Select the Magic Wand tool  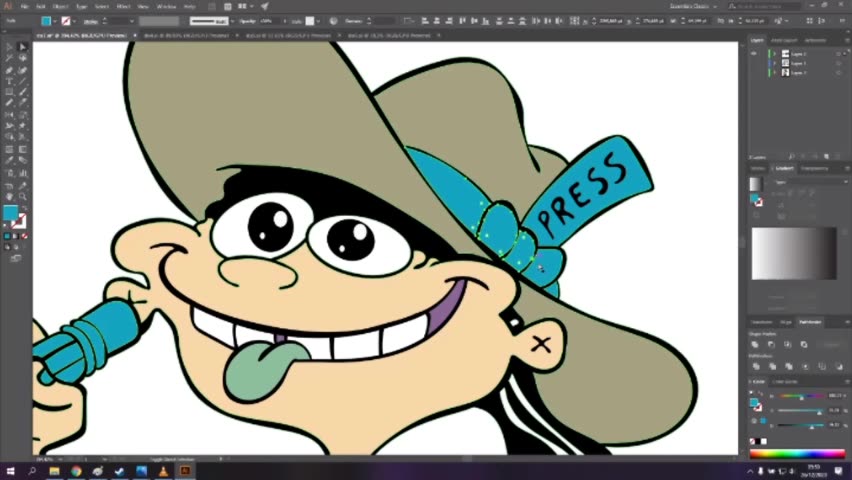coord(9,58)
